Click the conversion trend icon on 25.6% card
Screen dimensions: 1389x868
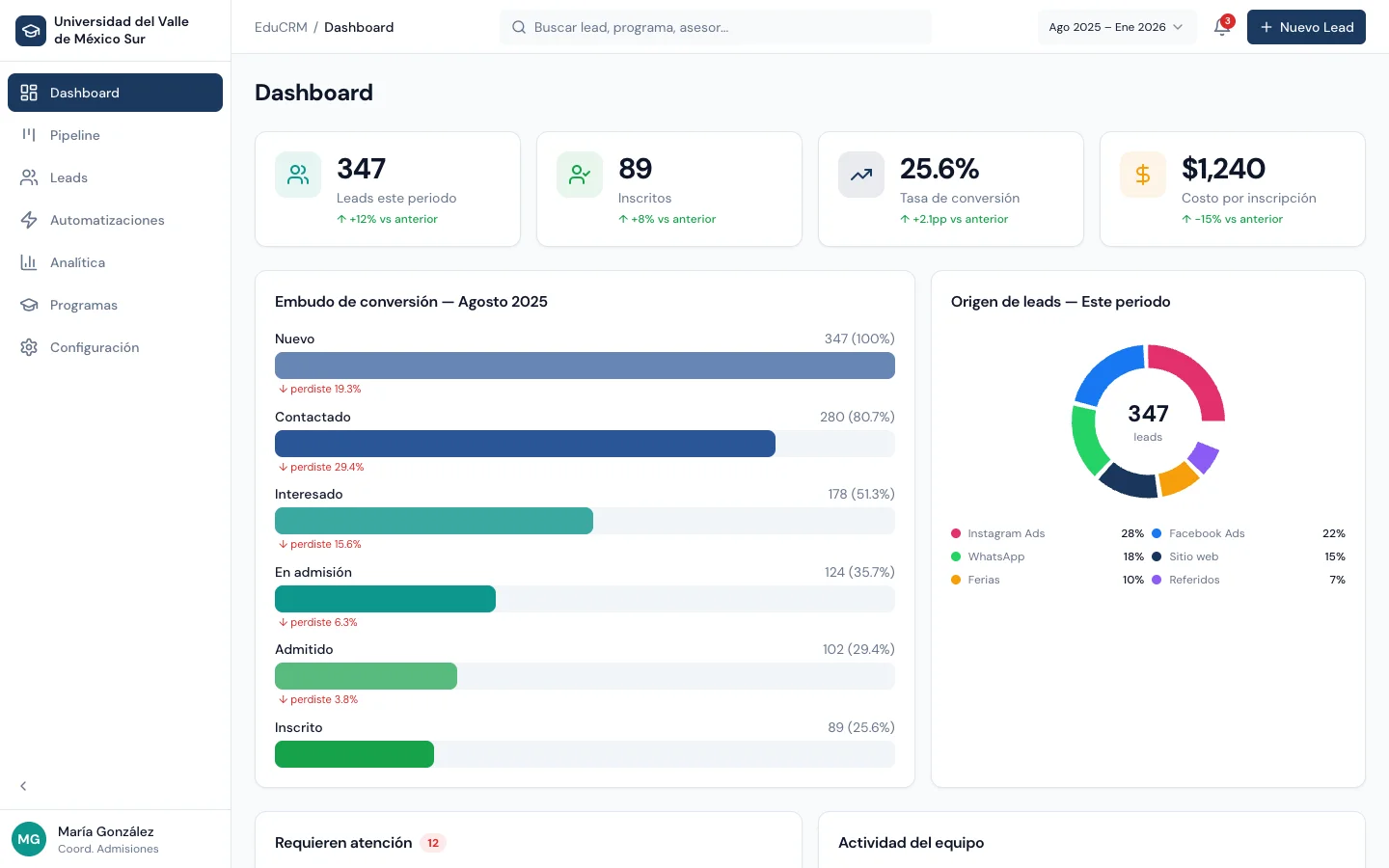pyautogui.click(x=861, y=175)
